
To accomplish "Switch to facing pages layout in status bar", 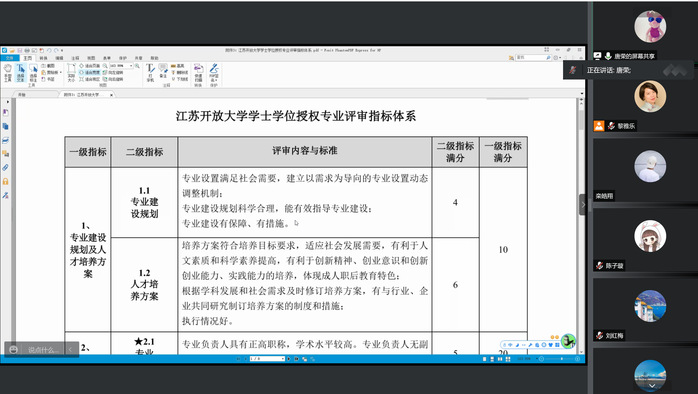I will [x=500, y=359].
